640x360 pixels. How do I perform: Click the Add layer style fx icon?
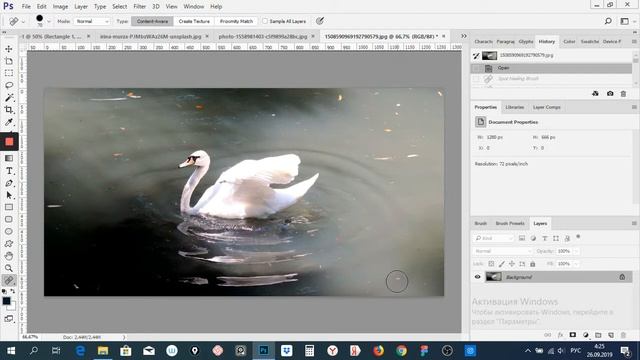click(560, 335)
